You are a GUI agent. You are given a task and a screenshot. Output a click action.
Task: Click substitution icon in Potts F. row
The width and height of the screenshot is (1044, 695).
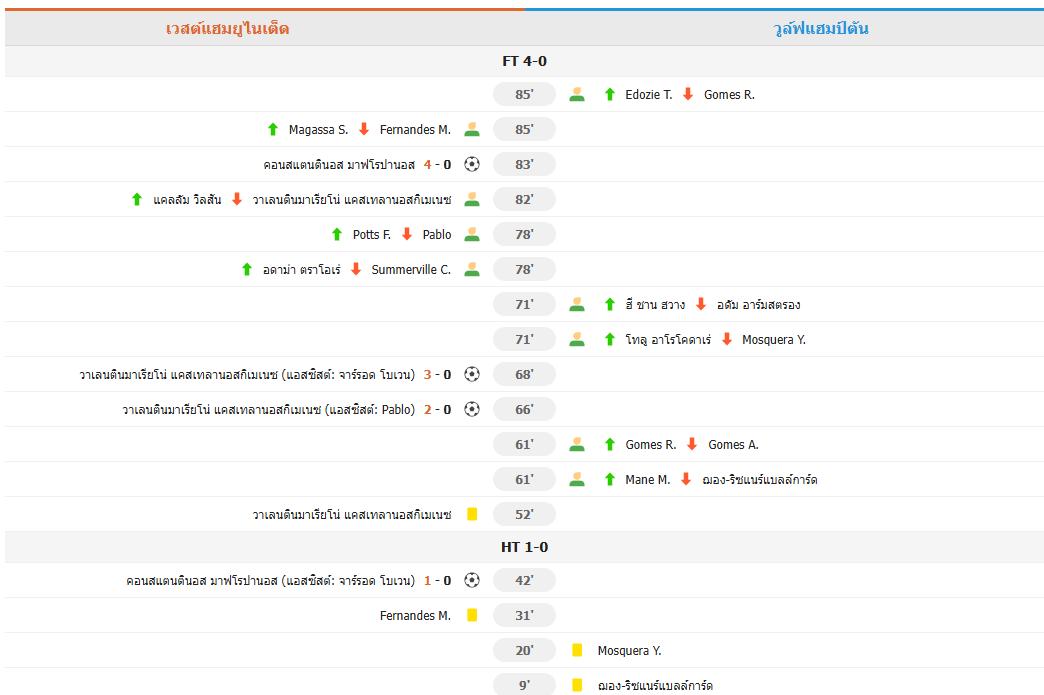472,234
